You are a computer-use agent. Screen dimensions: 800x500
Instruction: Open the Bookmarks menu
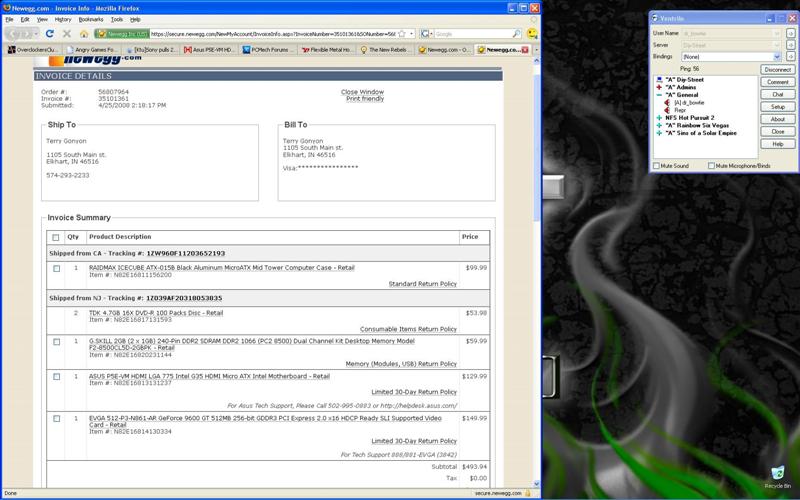(x=90, y=19)
